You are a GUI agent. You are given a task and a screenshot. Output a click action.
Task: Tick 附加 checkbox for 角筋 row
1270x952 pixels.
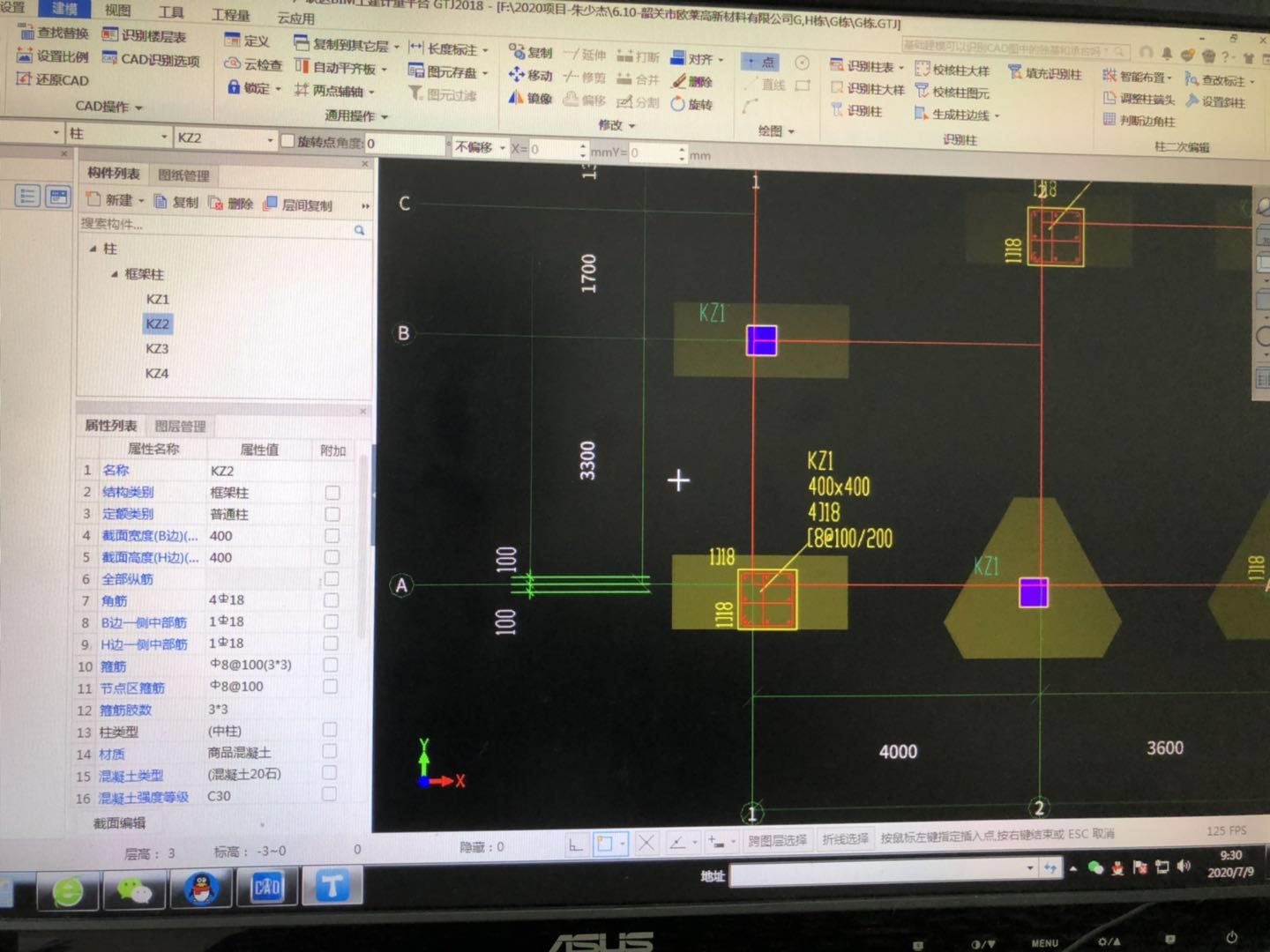[x=331, y=600]
